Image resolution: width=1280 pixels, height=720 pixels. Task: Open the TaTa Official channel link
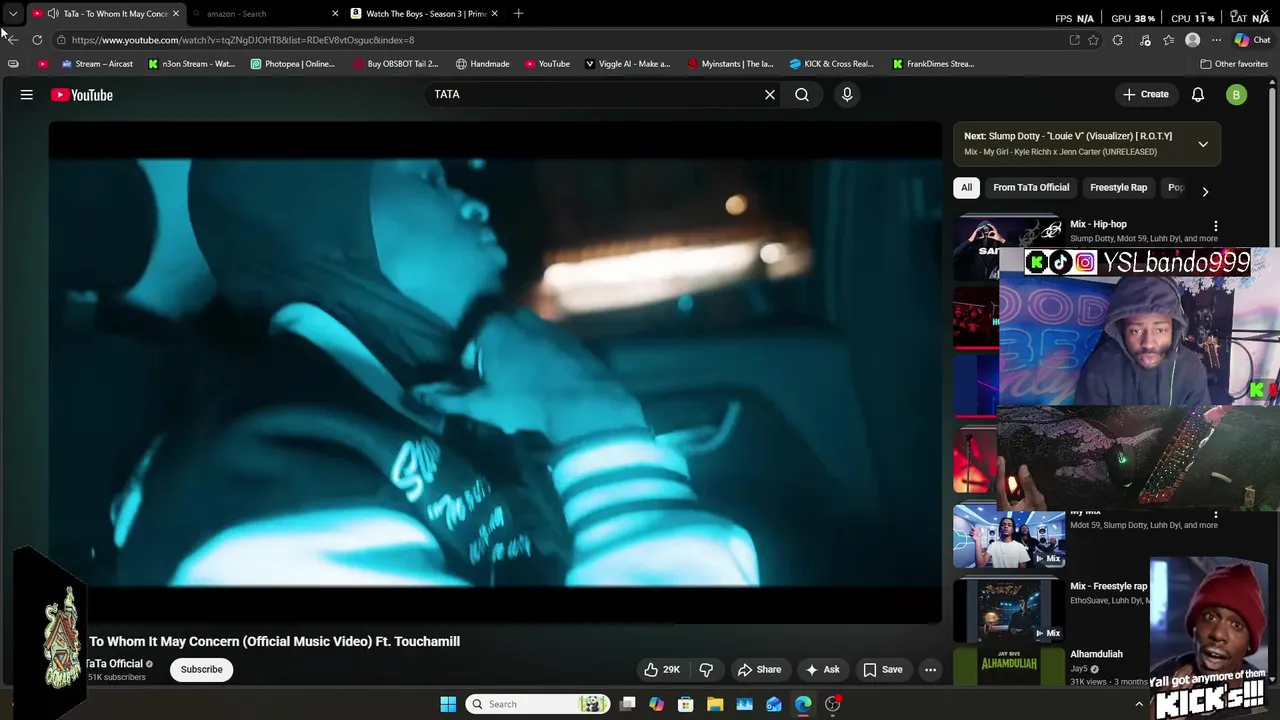pyautogui.click(x=114, y=664)
